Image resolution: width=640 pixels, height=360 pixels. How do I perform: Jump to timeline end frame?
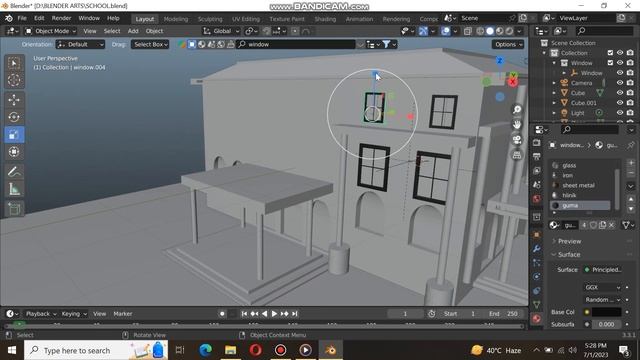(295, 314)
